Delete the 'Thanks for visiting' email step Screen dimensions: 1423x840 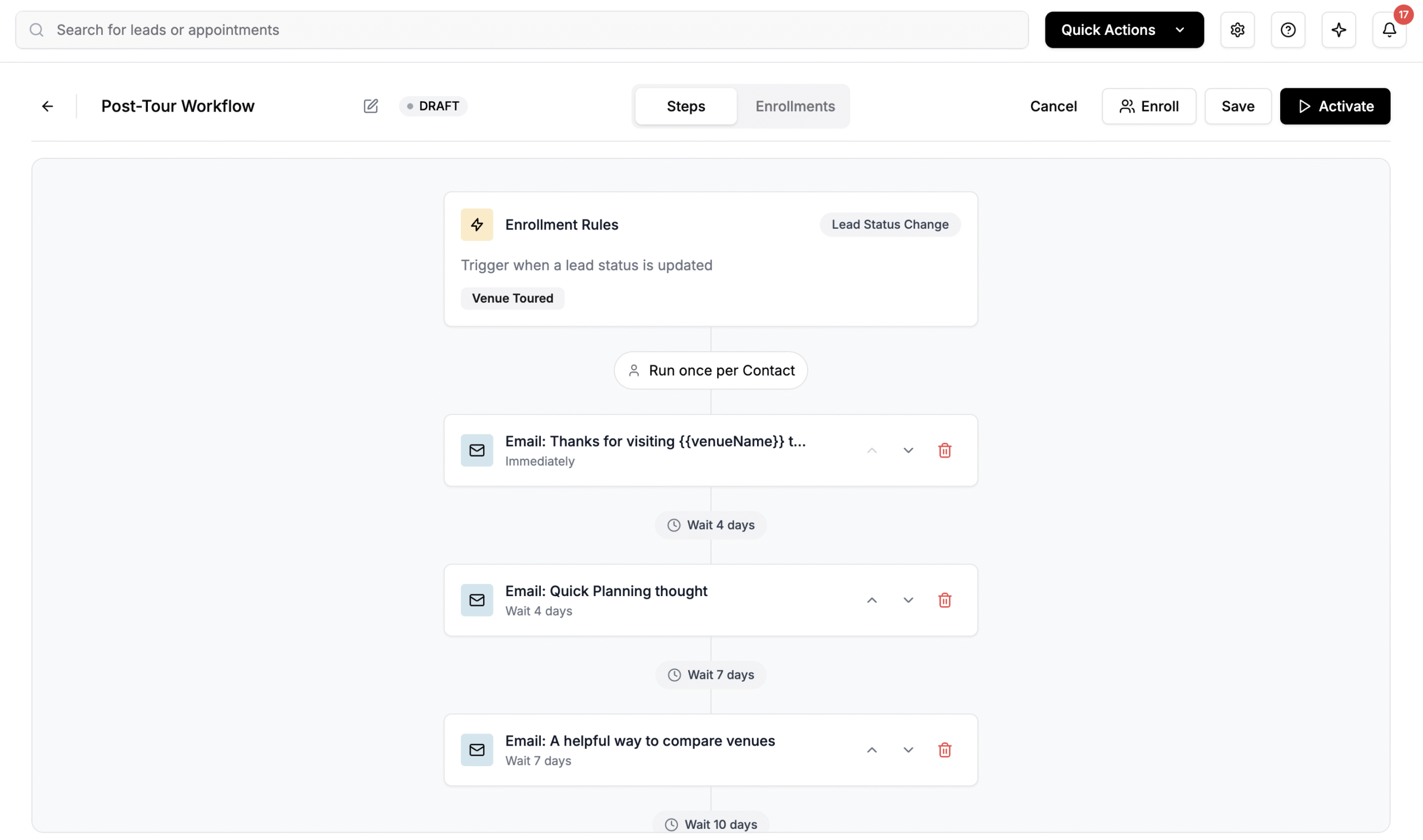(x=944, y=451)
